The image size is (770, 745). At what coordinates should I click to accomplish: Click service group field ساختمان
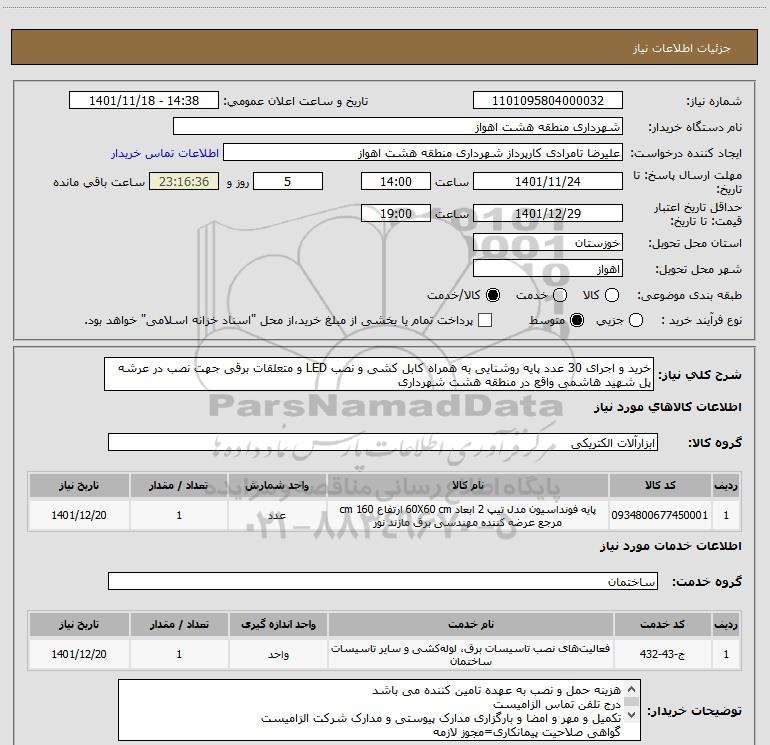[x=383, y=581]
